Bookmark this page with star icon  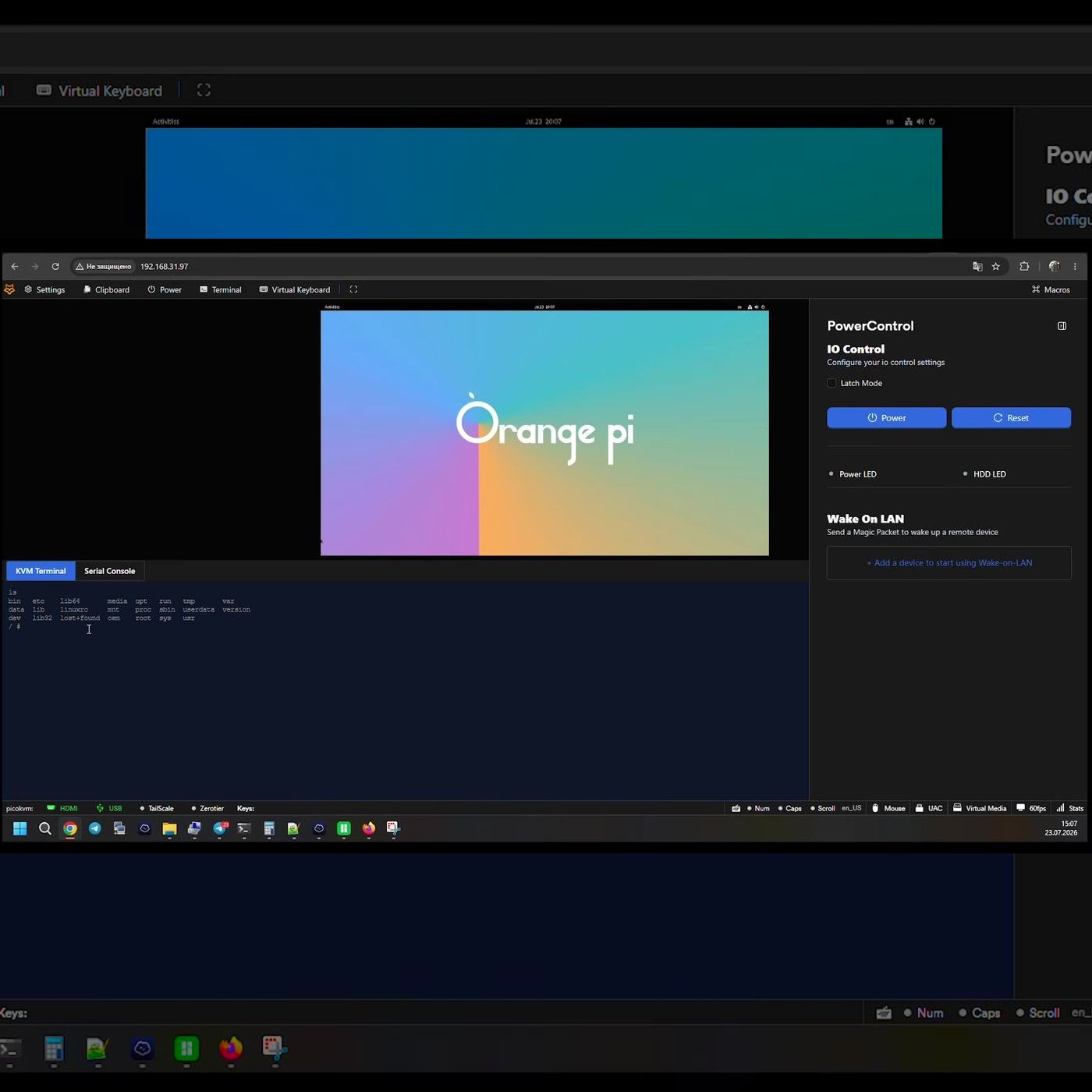click(x=996, y=266)
